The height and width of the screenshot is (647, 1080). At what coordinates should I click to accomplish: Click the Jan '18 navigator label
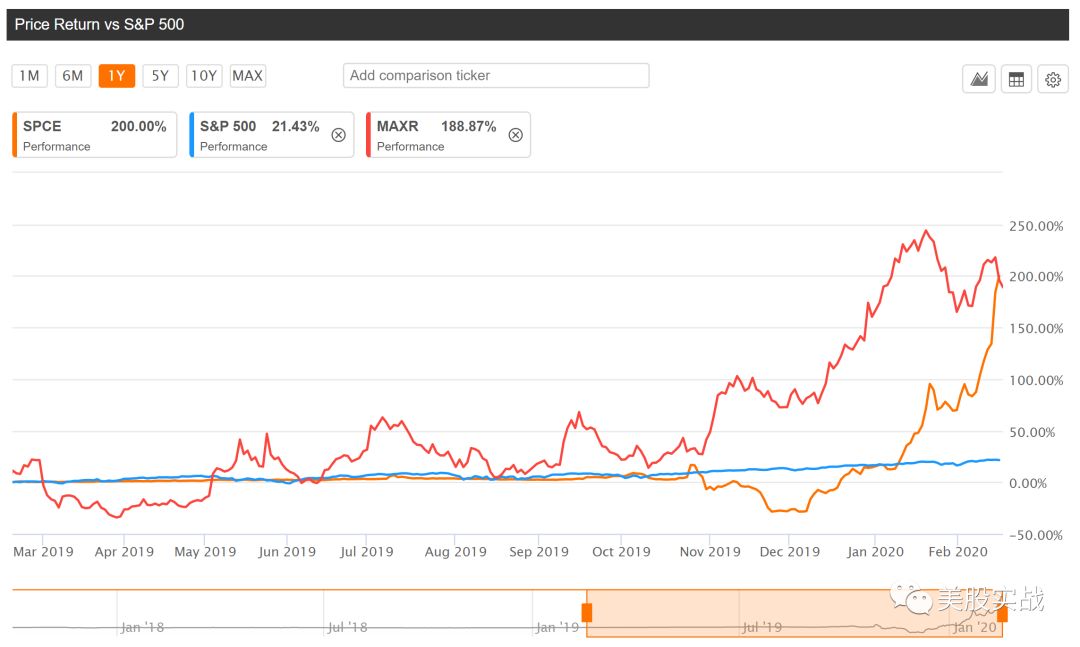point(143,627)
